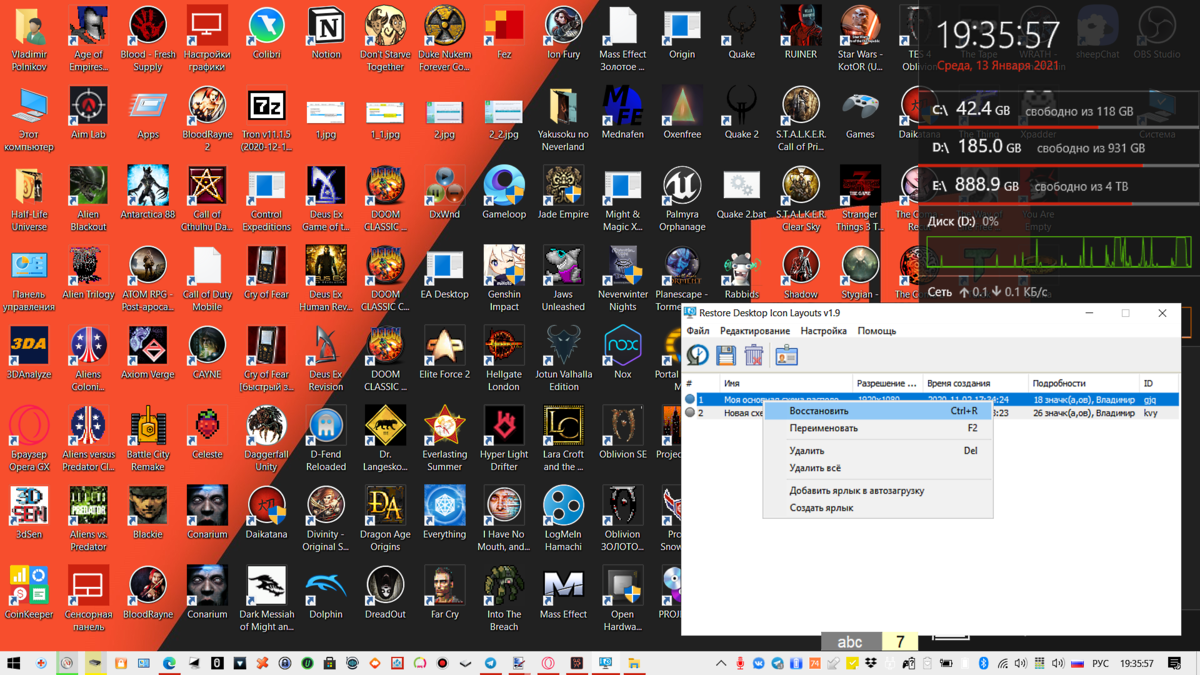This screenshot has height=675, width=1200.
Task: Open the Colibri desktop shortcut
Action: (267, 32)
